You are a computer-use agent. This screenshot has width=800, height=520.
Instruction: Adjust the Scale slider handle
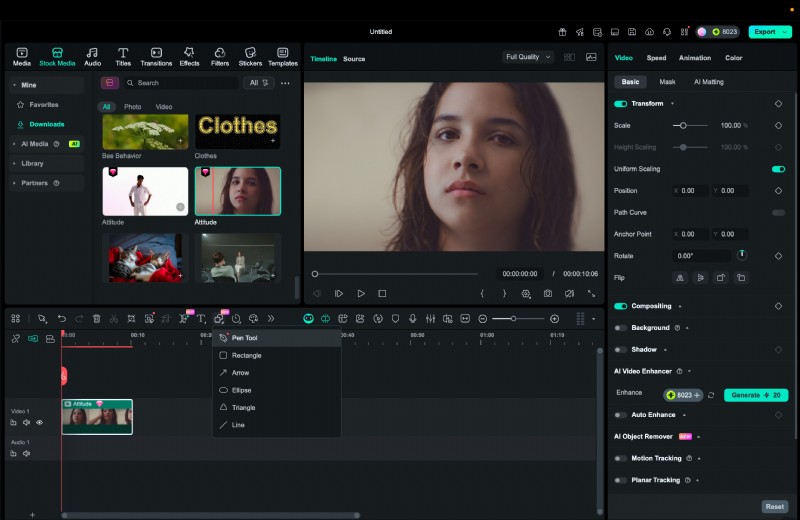[x=682, y=125]
